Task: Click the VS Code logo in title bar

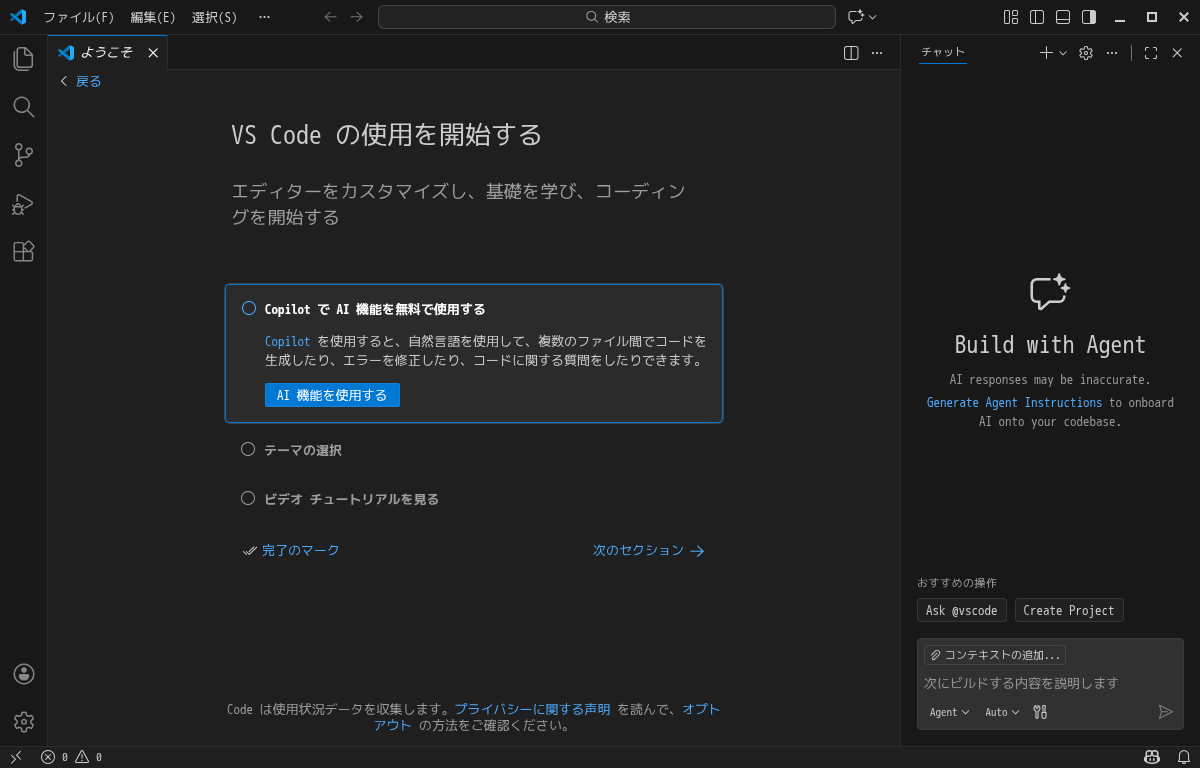Action: (x=18, y=17)
